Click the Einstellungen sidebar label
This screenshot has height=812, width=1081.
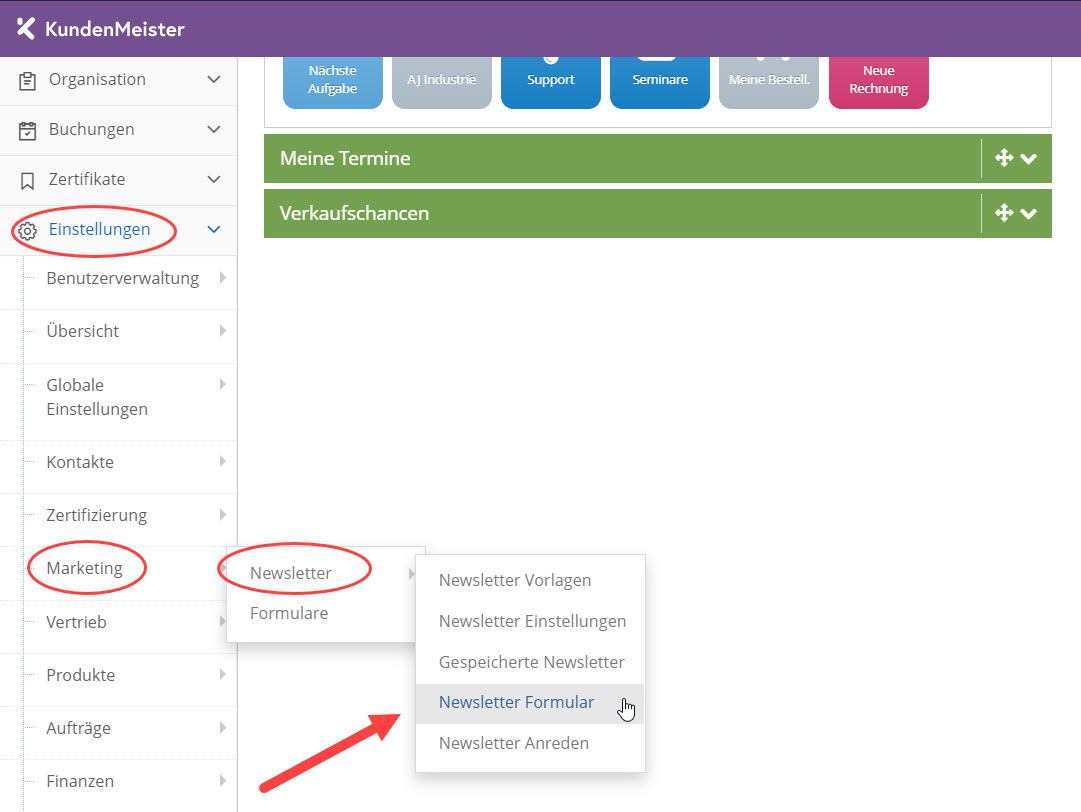[99, 230]
